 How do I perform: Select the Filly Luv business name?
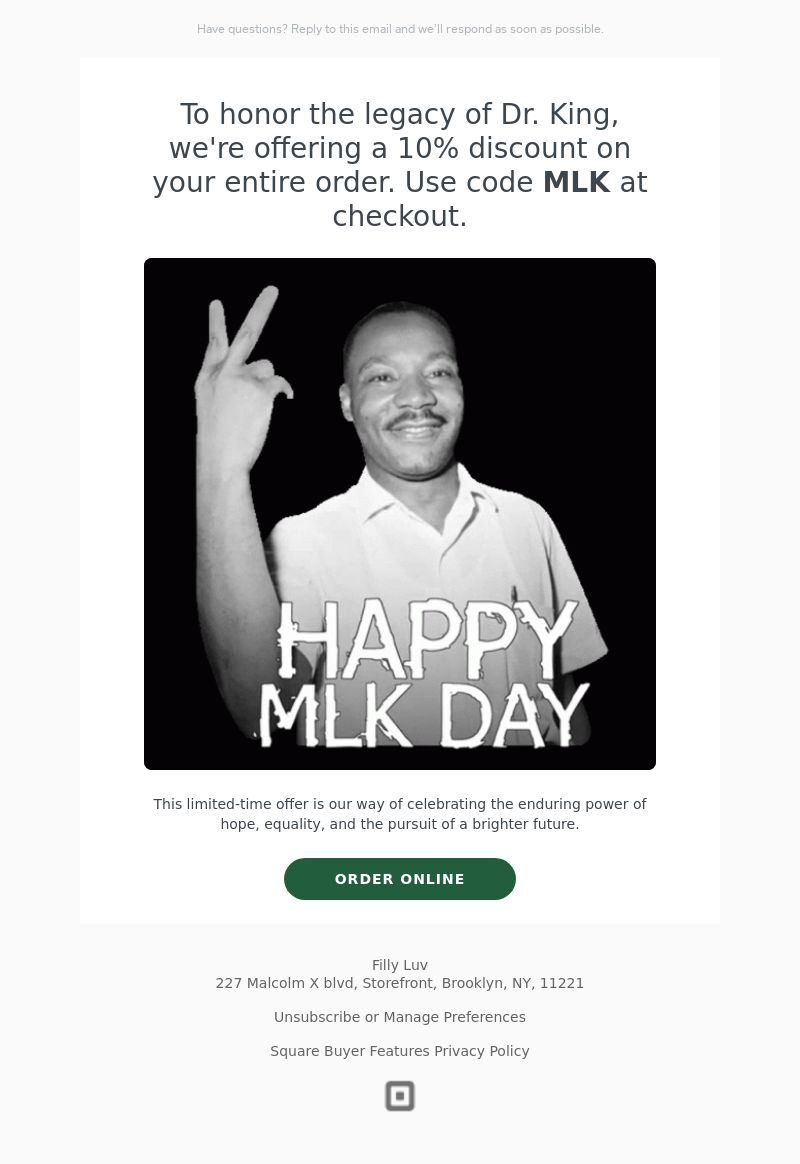[399, 965]
